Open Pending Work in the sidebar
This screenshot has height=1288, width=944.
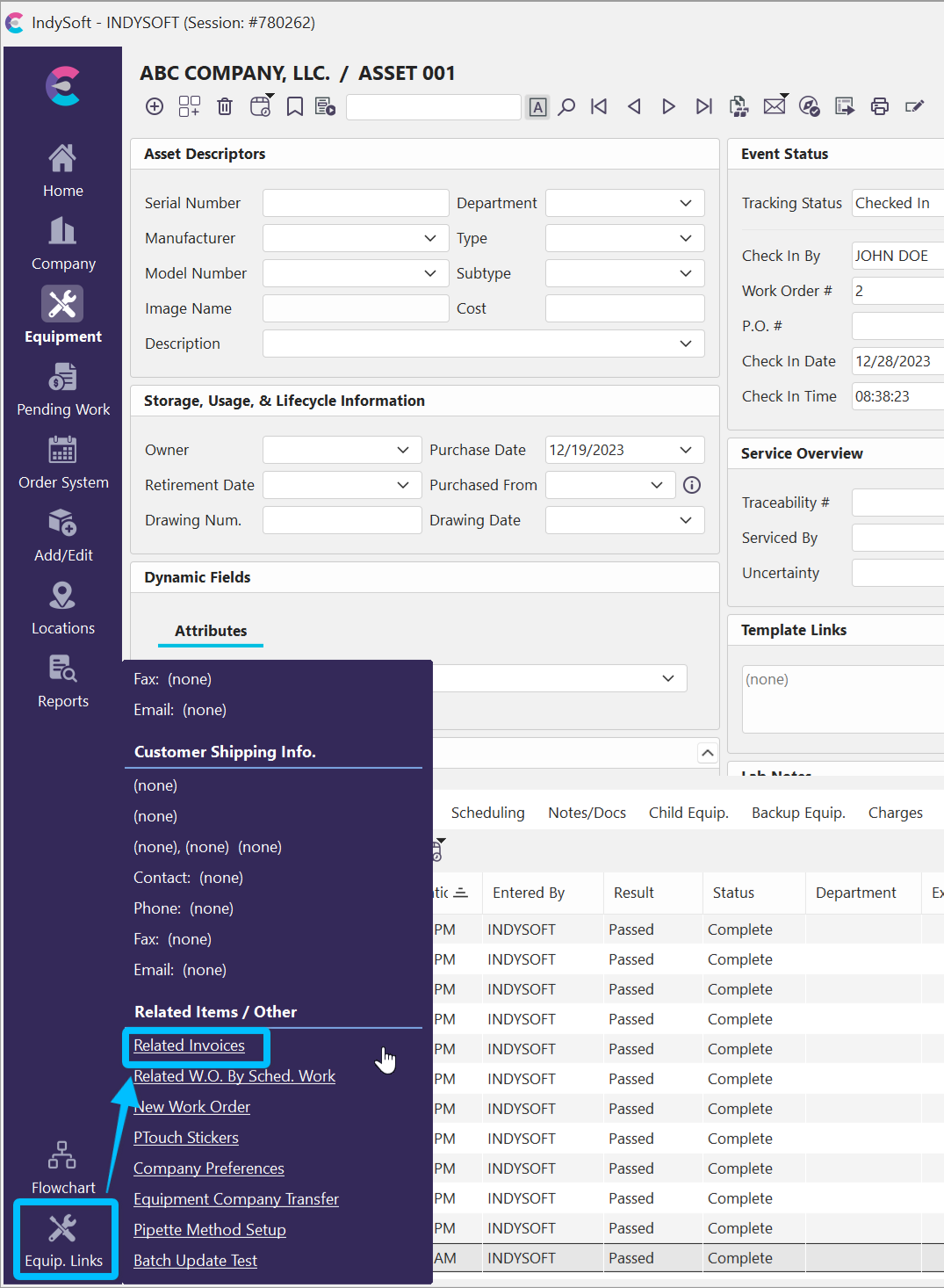click(x=63, y=391)
